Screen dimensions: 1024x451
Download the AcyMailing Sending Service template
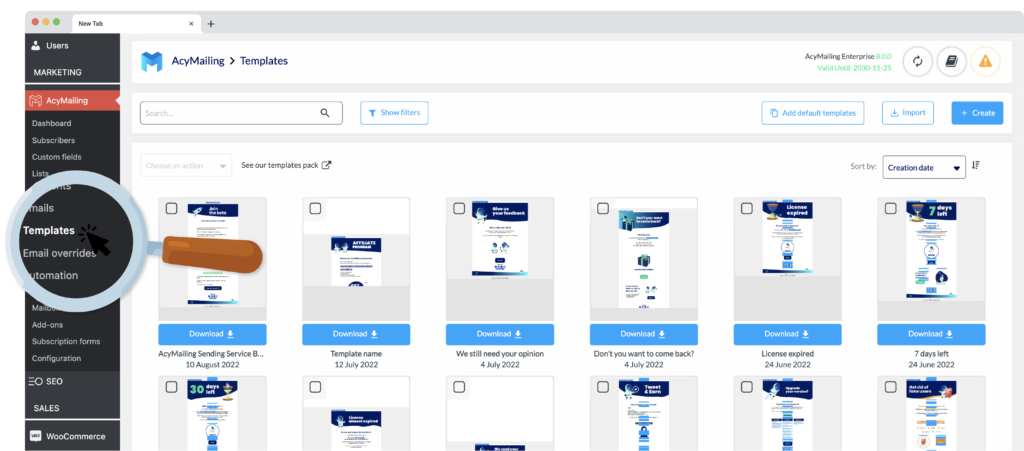[212, 334]
